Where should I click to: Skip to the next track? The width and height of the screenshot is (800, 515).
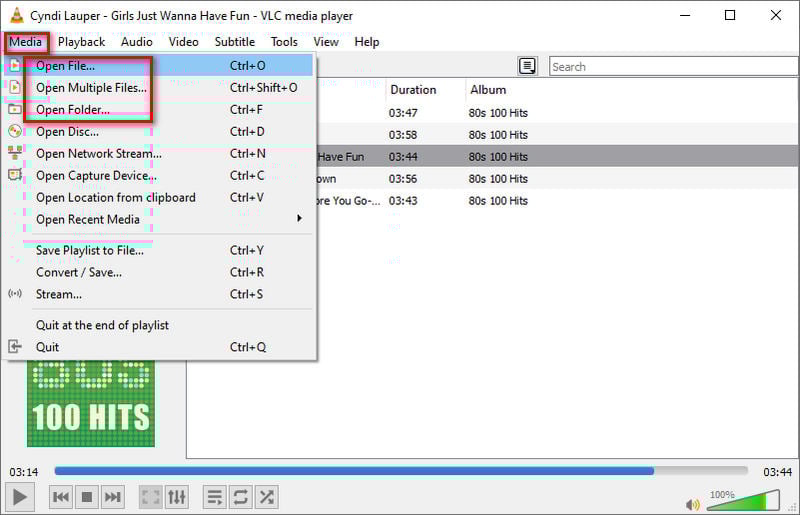click(113, 497)
